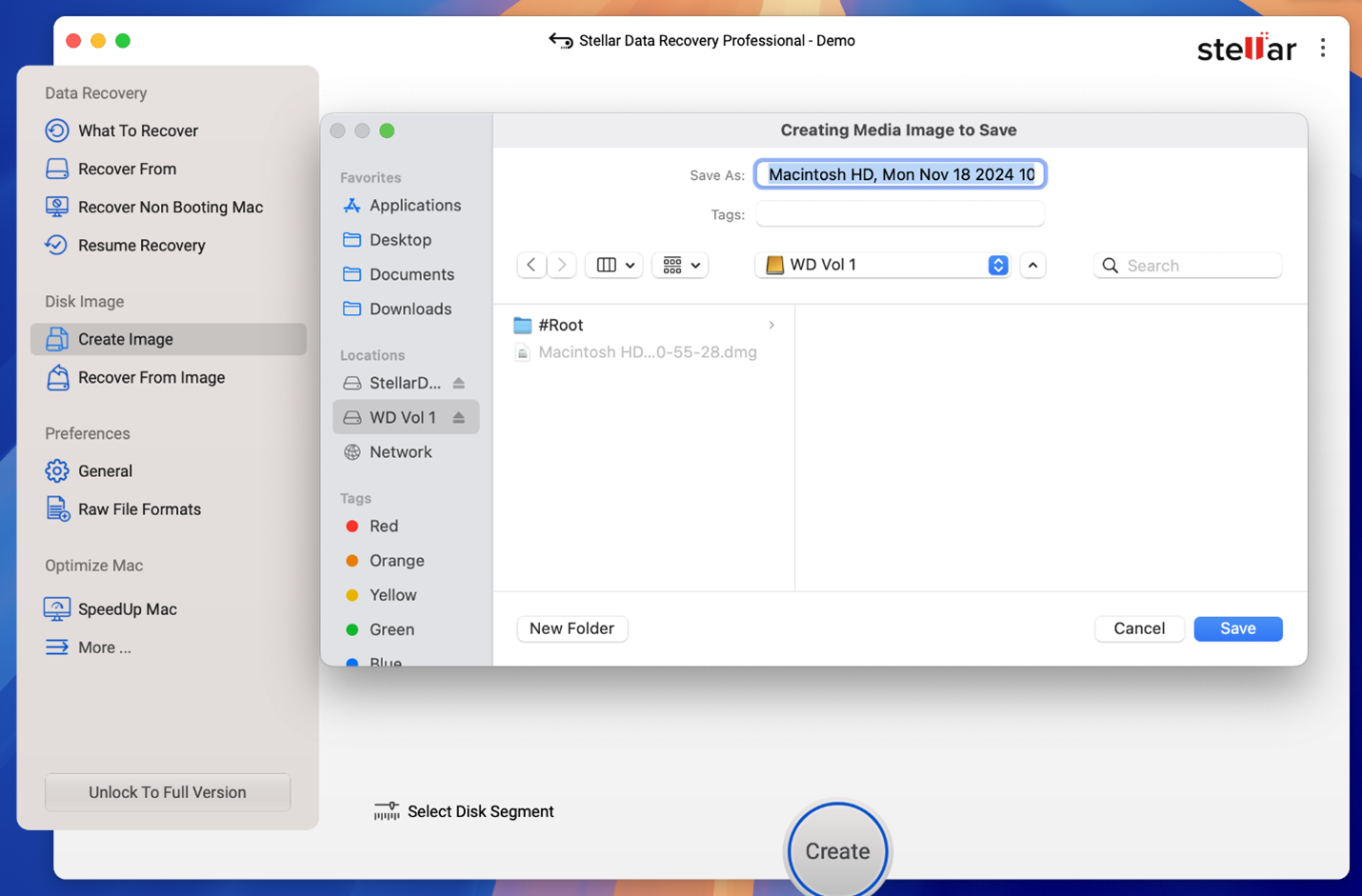Eject the WD Vol 1 drive

click(459, 417)
